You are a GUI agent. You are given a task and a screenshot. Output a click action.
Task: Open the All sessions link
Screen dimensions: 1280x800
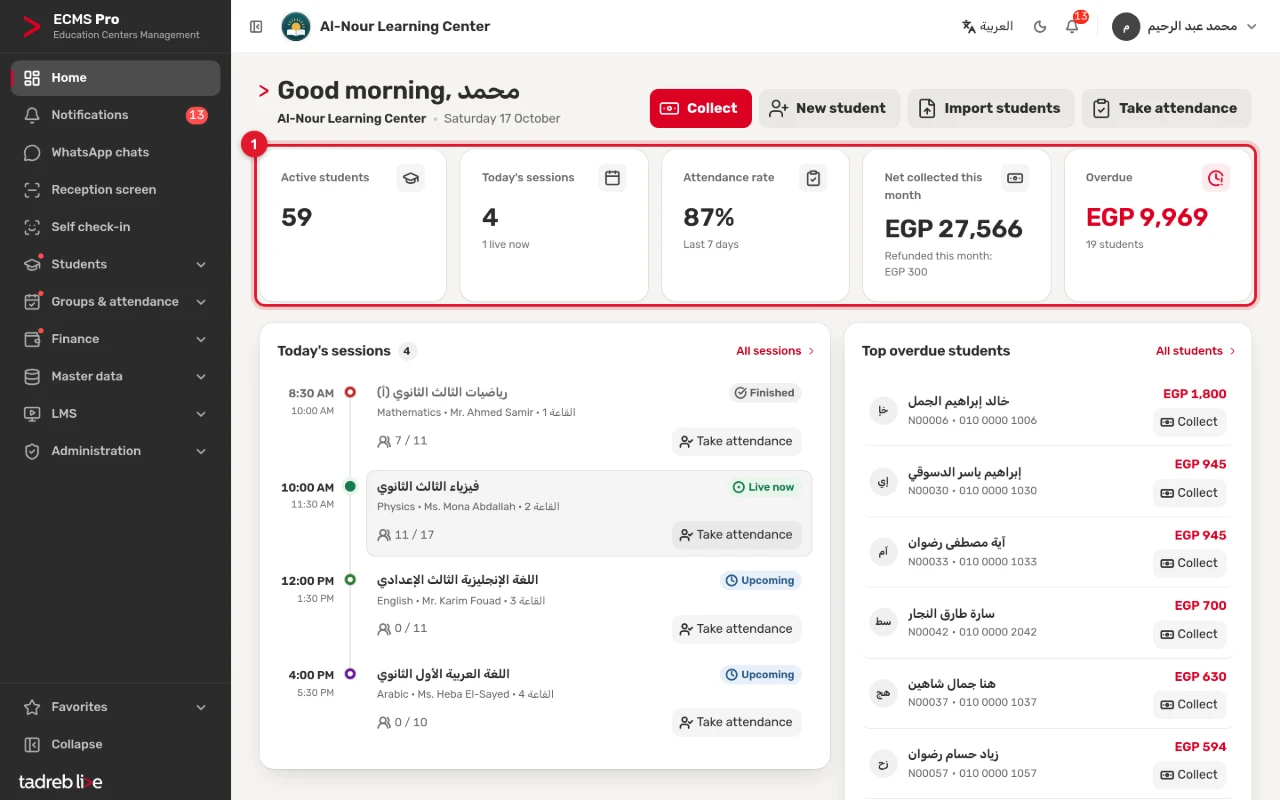[775, 351]
